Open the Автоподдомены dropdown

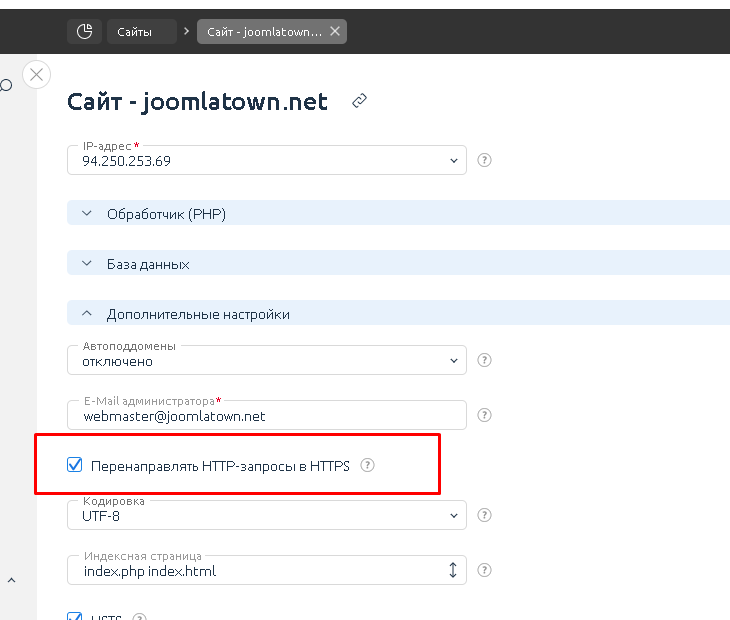(x=267, y=360)
